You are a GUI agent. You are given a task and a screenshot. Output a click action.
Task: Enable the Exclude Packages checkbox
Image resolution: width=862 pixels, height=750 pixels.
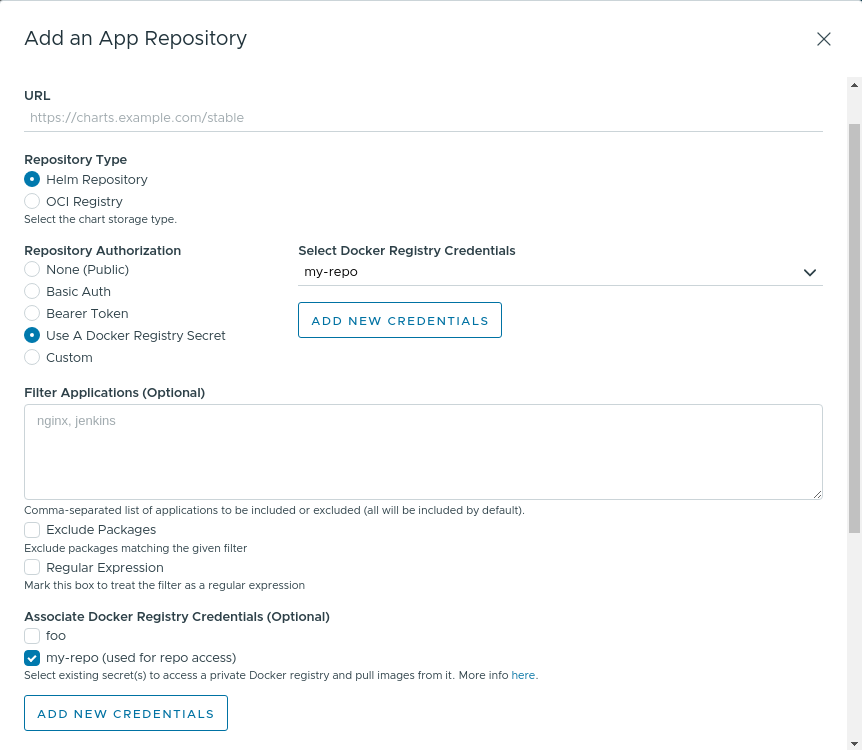(x=30, y=529)
